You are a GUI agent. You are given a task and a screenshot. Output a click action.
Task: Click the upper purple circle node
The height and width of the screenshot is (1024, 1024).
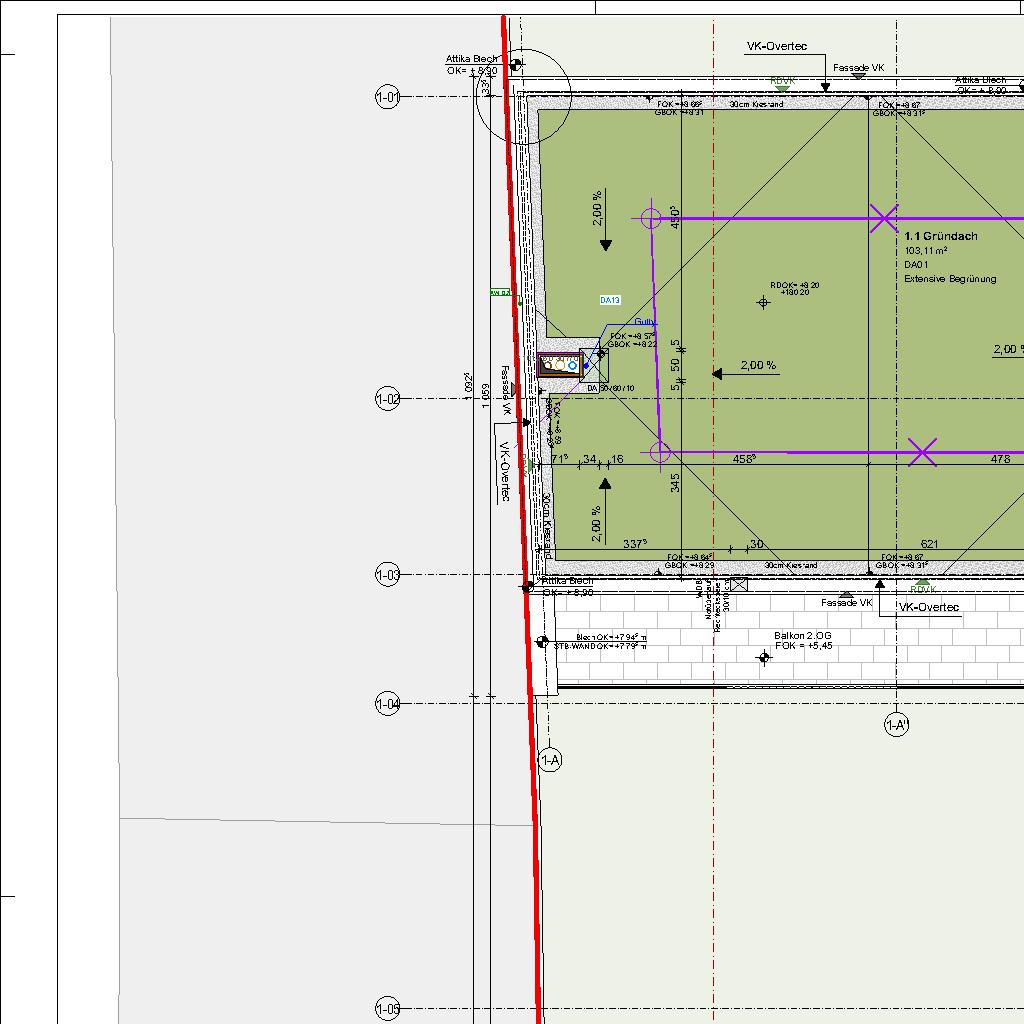pos(651,218)
